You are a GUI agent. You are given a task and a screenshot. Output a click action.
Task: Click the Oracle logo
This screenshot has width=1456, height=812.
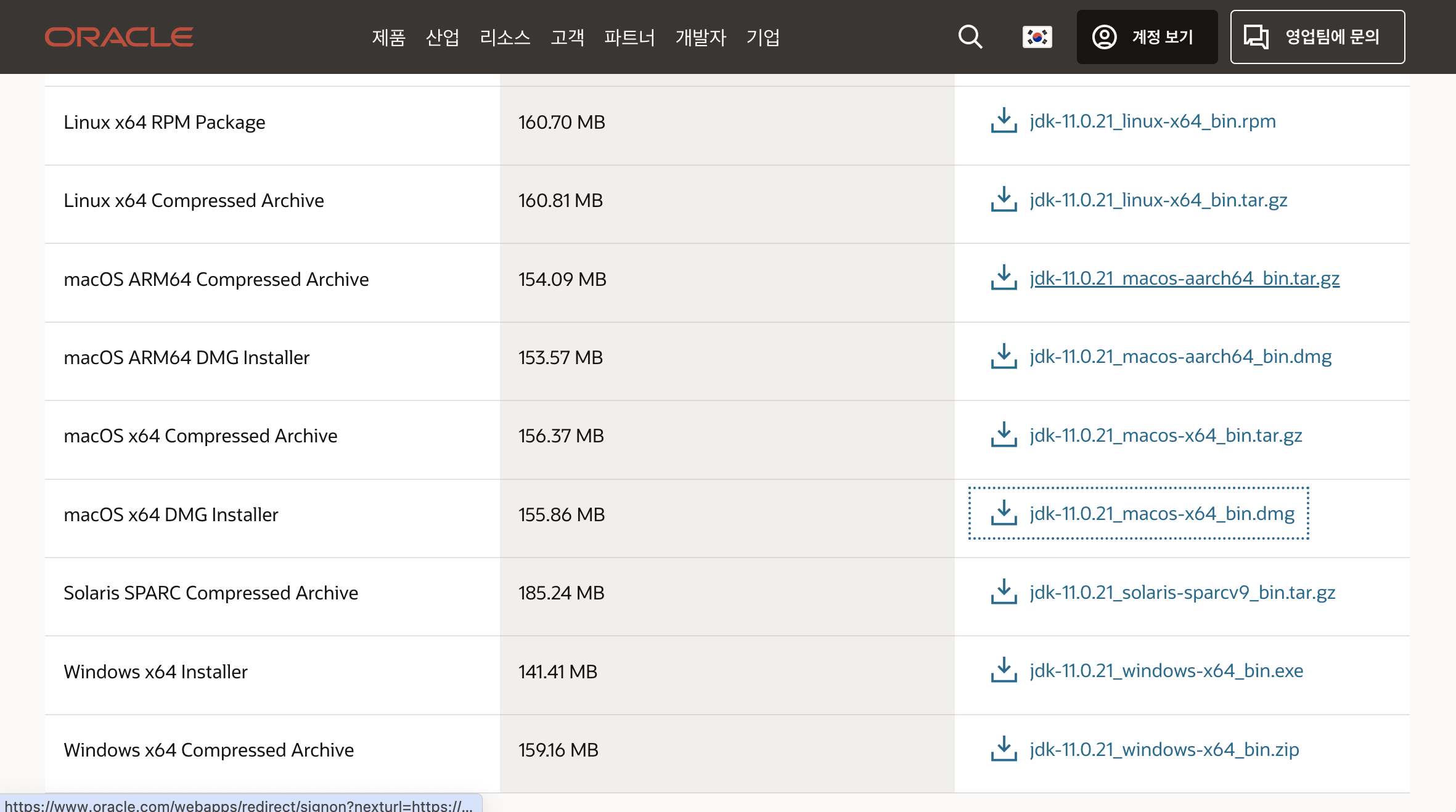119,37
